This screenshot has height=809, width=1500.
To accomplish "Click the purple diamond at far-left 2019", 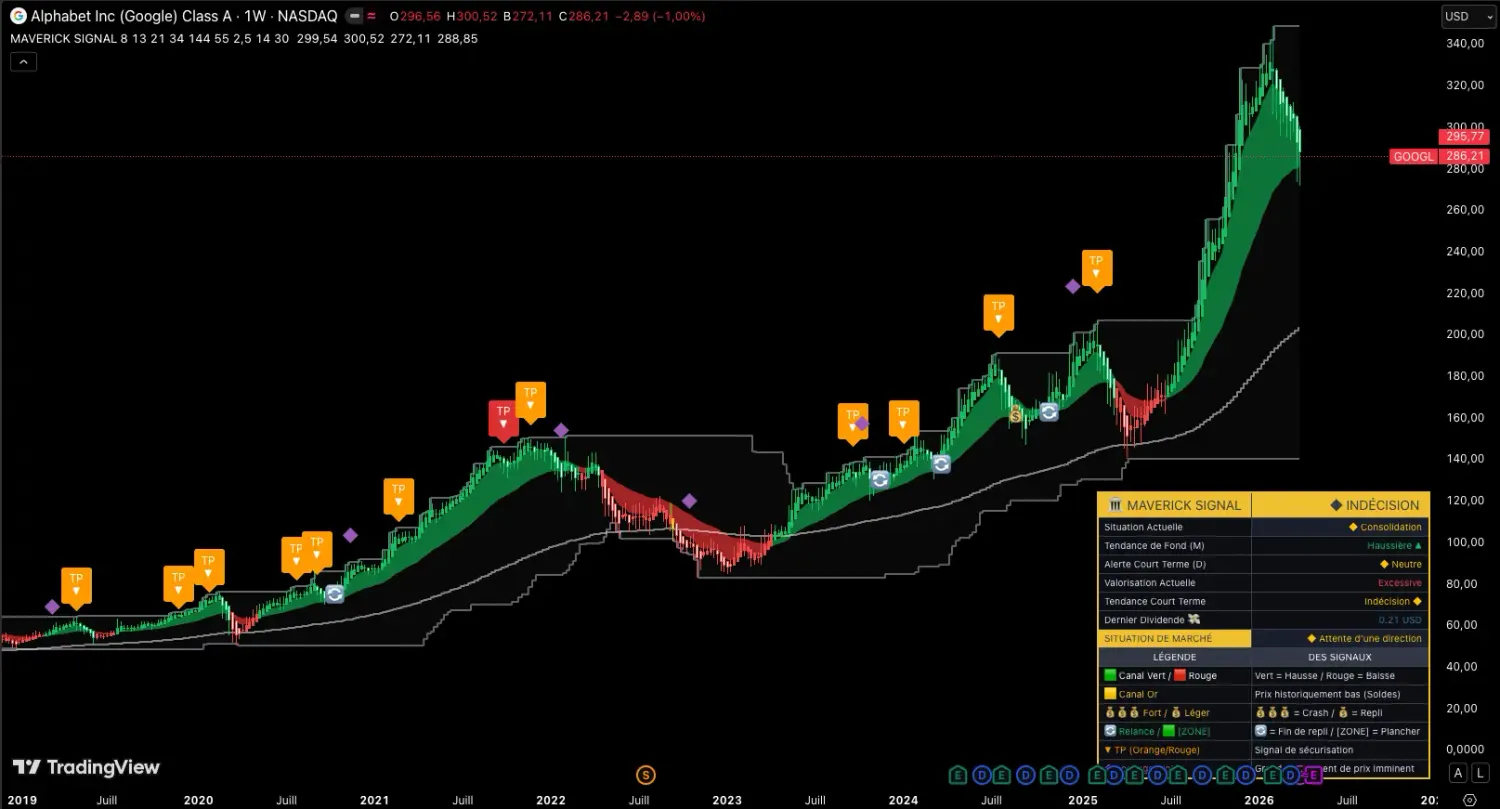I will 52,607.
